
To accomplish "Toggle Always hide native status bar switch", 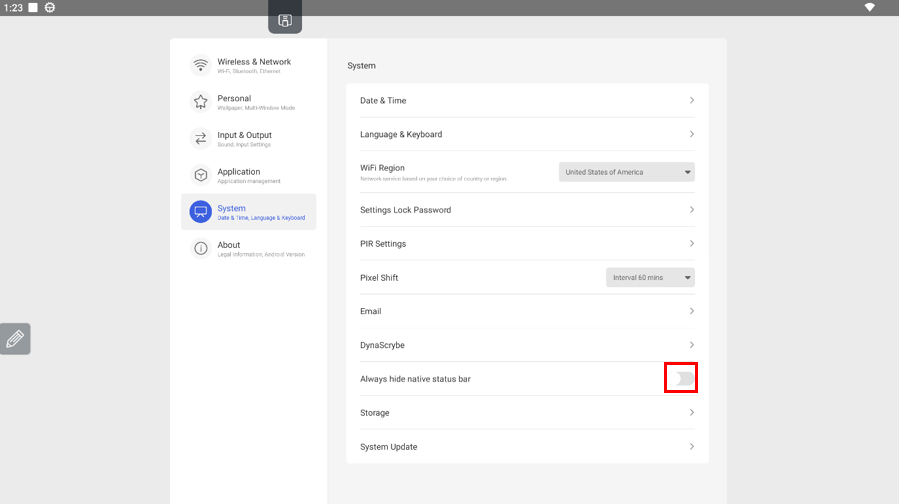I will pyautogui.click(x=681, y=379).
